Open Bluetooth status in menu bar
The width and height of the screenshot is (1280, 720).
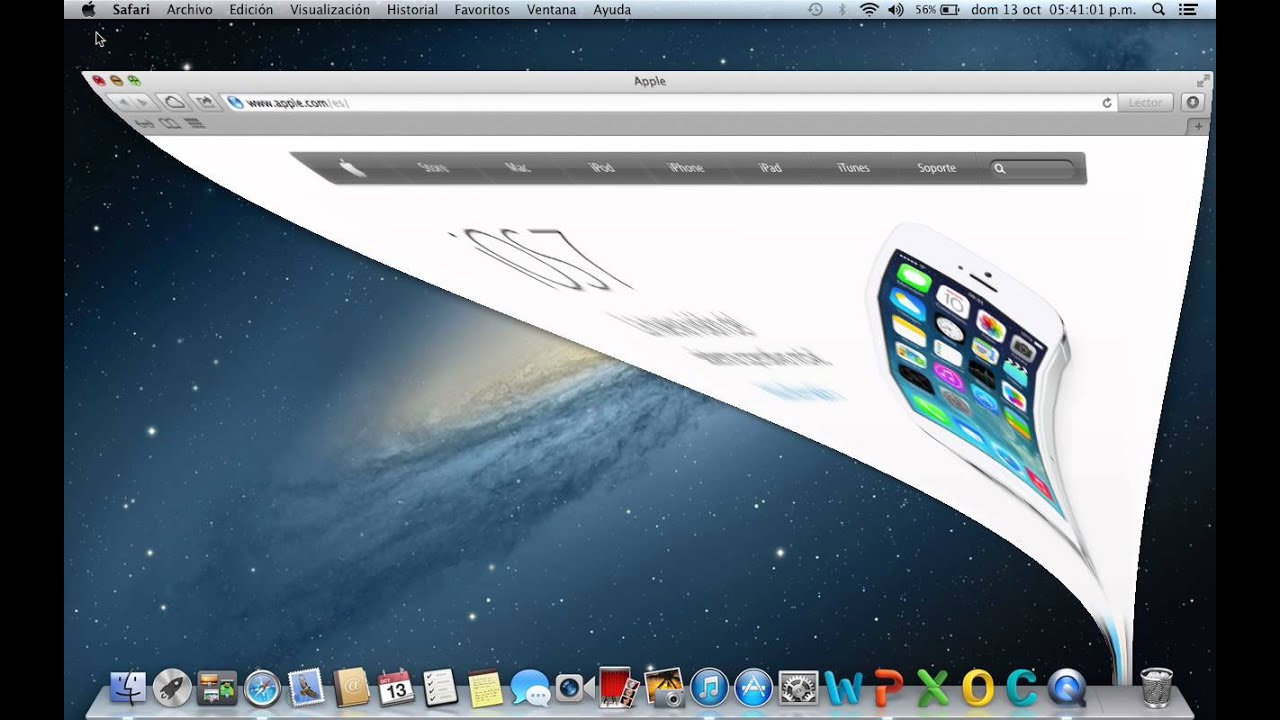point(841,10)
